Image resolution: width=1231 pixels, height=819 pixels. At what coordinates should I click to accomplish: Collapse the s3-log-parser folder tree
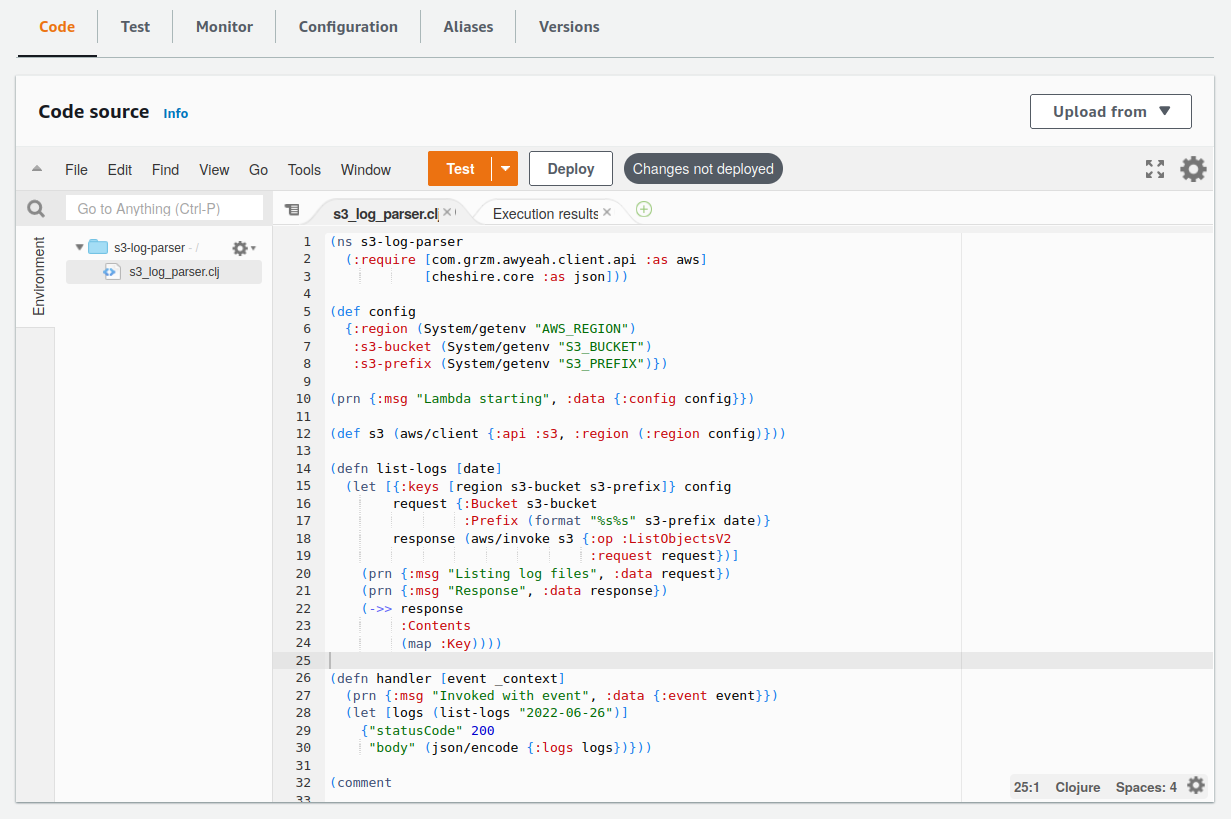tap(79, 247)
